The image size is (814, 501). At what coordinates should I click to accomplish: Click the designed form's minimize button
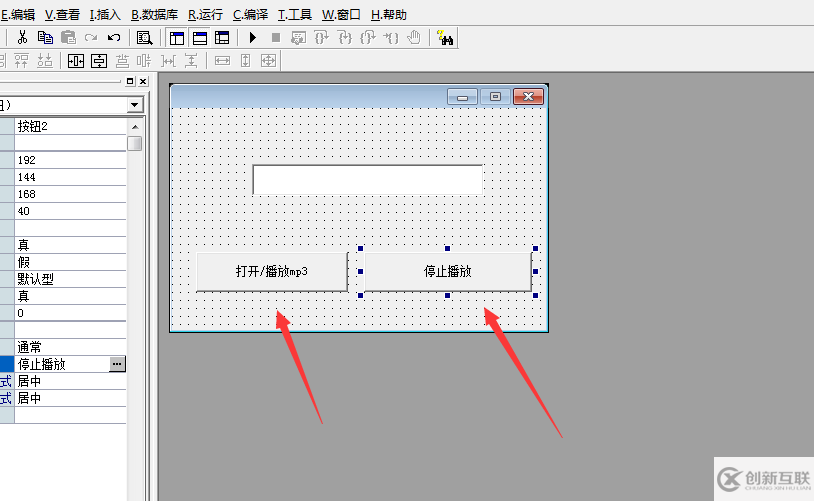[463, 97]
